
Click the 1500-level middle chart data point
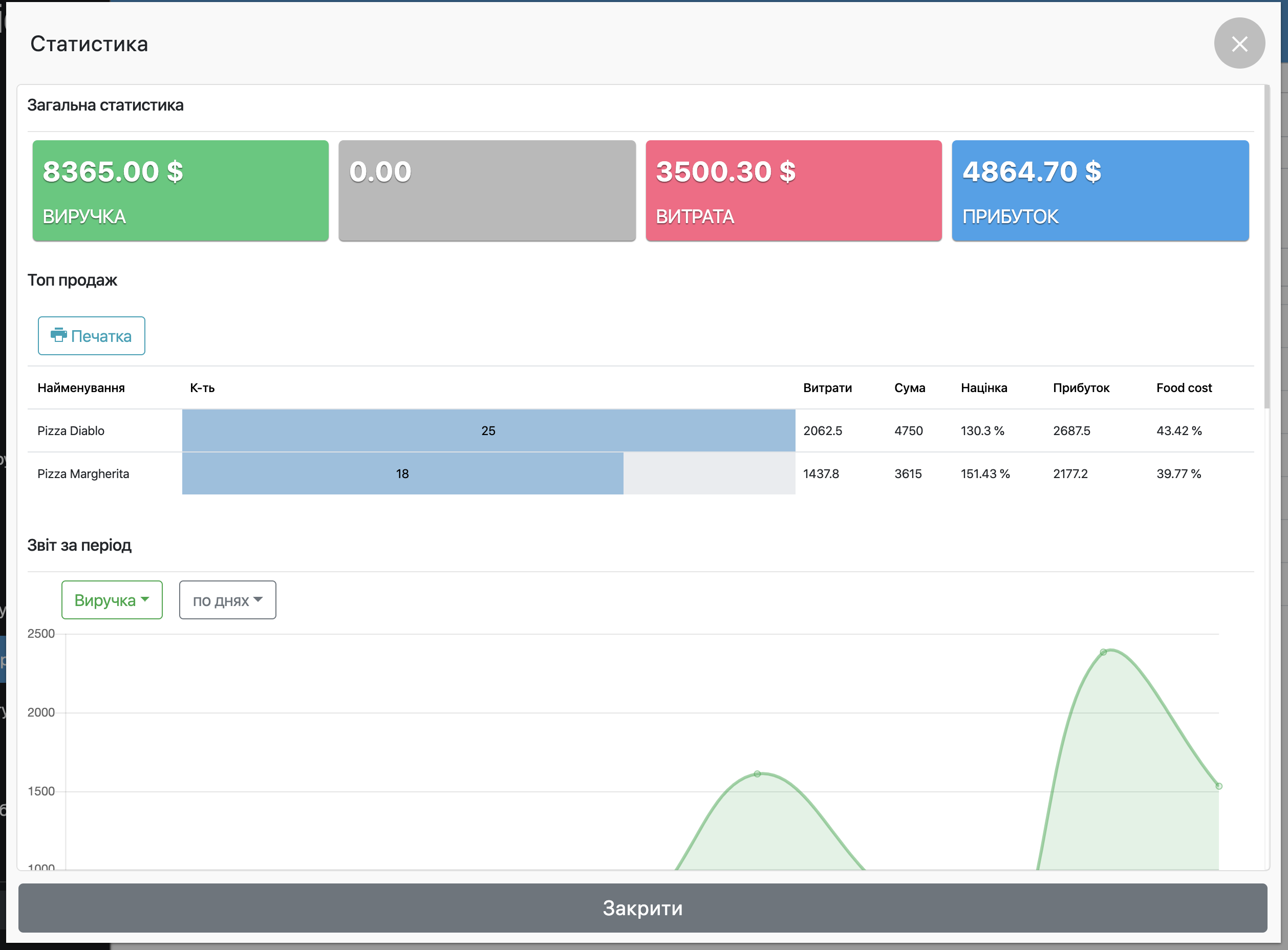757,774
